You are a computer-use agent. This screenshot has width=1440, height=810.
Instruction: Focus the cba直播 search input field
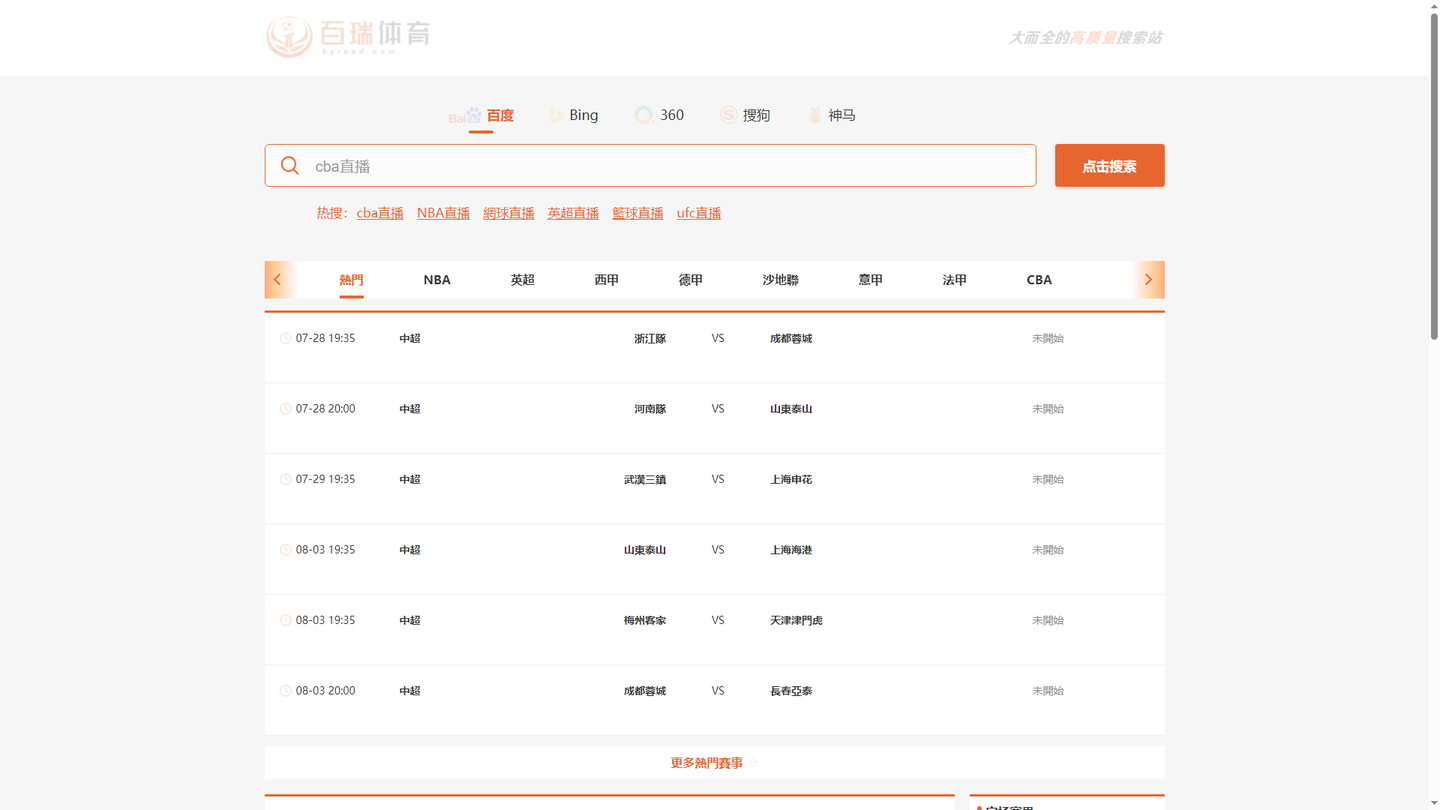coord(650,166)
